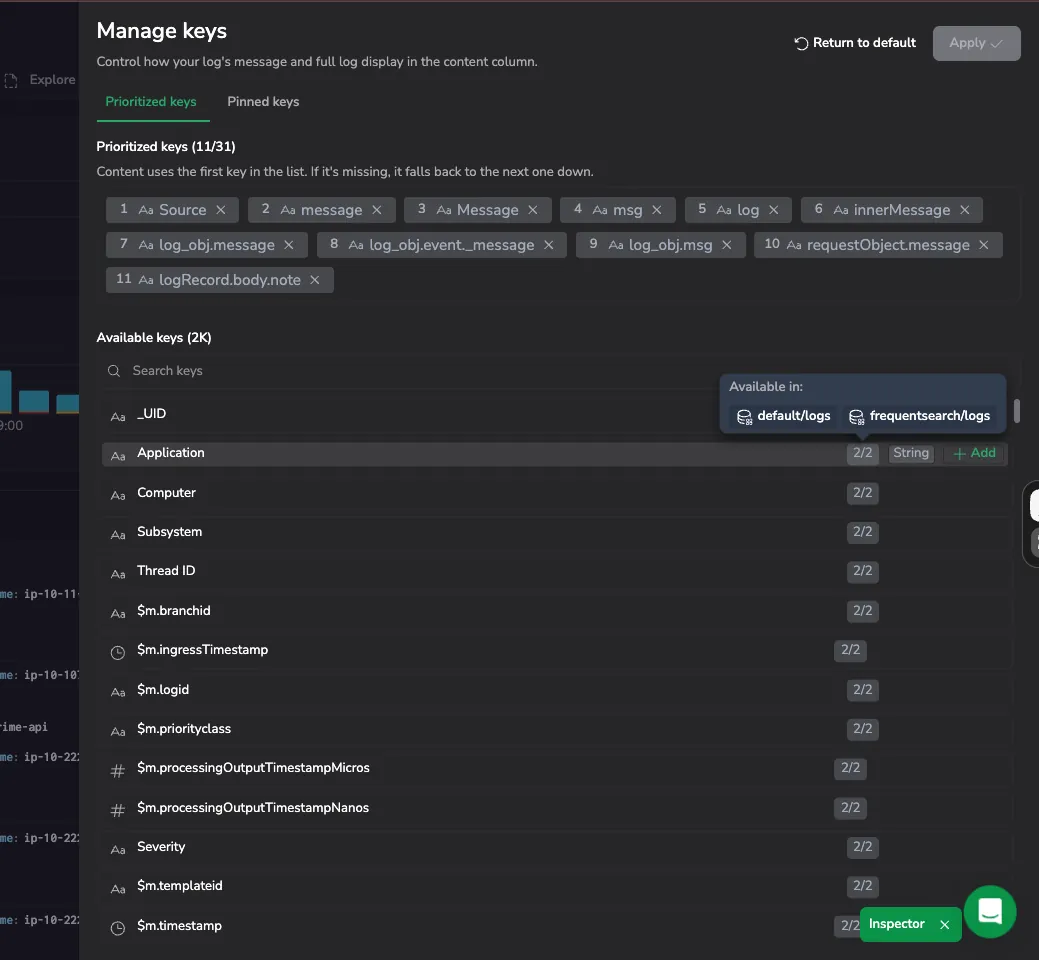Remove the lowercase message prioritized key
This screenshot has height=960, width=1039.
click(x=376, y=210)
